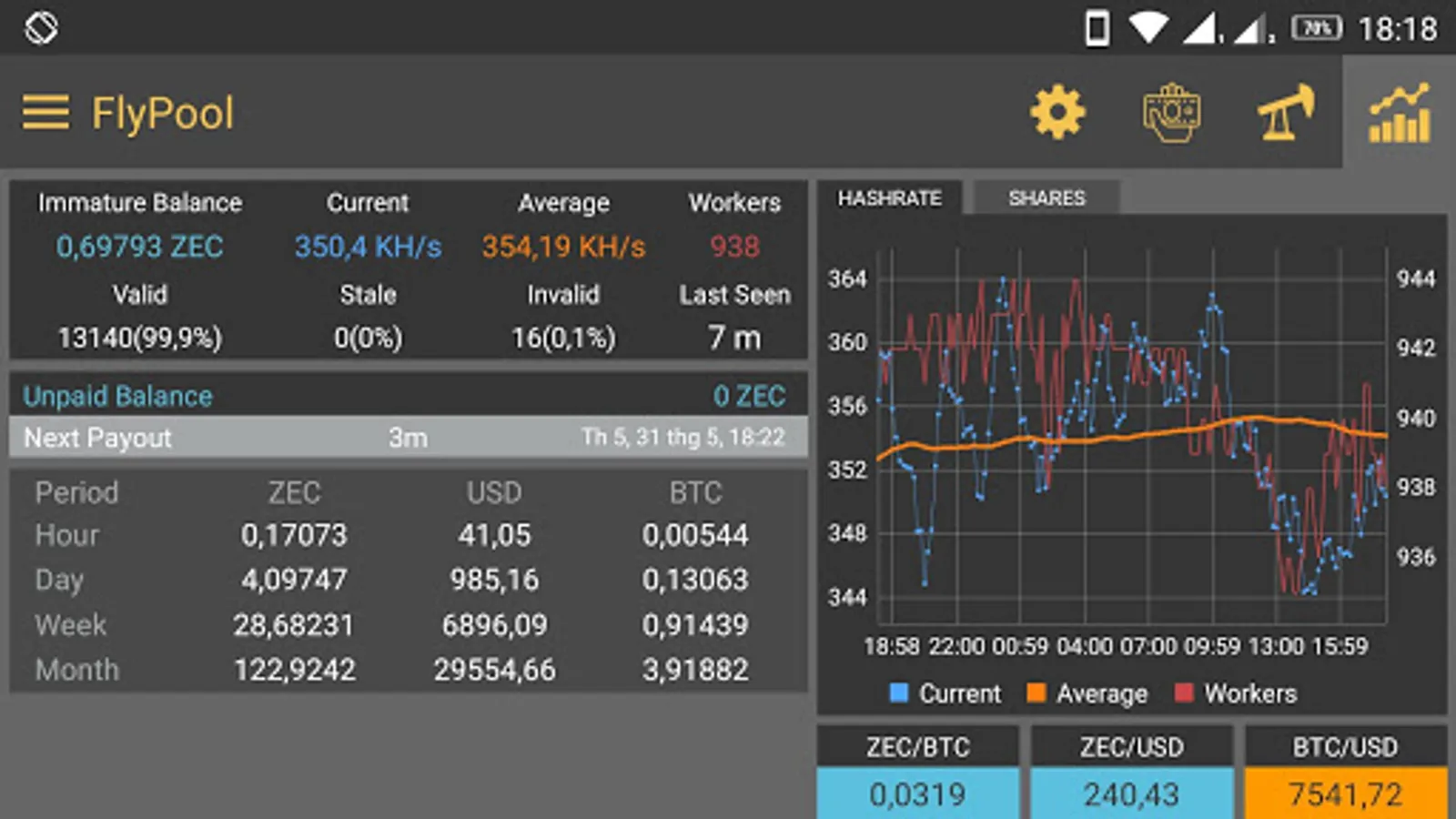Tap the orange Average legend swatch
The width and height of the screenshot is (1456, 819).
(1036, 693)
